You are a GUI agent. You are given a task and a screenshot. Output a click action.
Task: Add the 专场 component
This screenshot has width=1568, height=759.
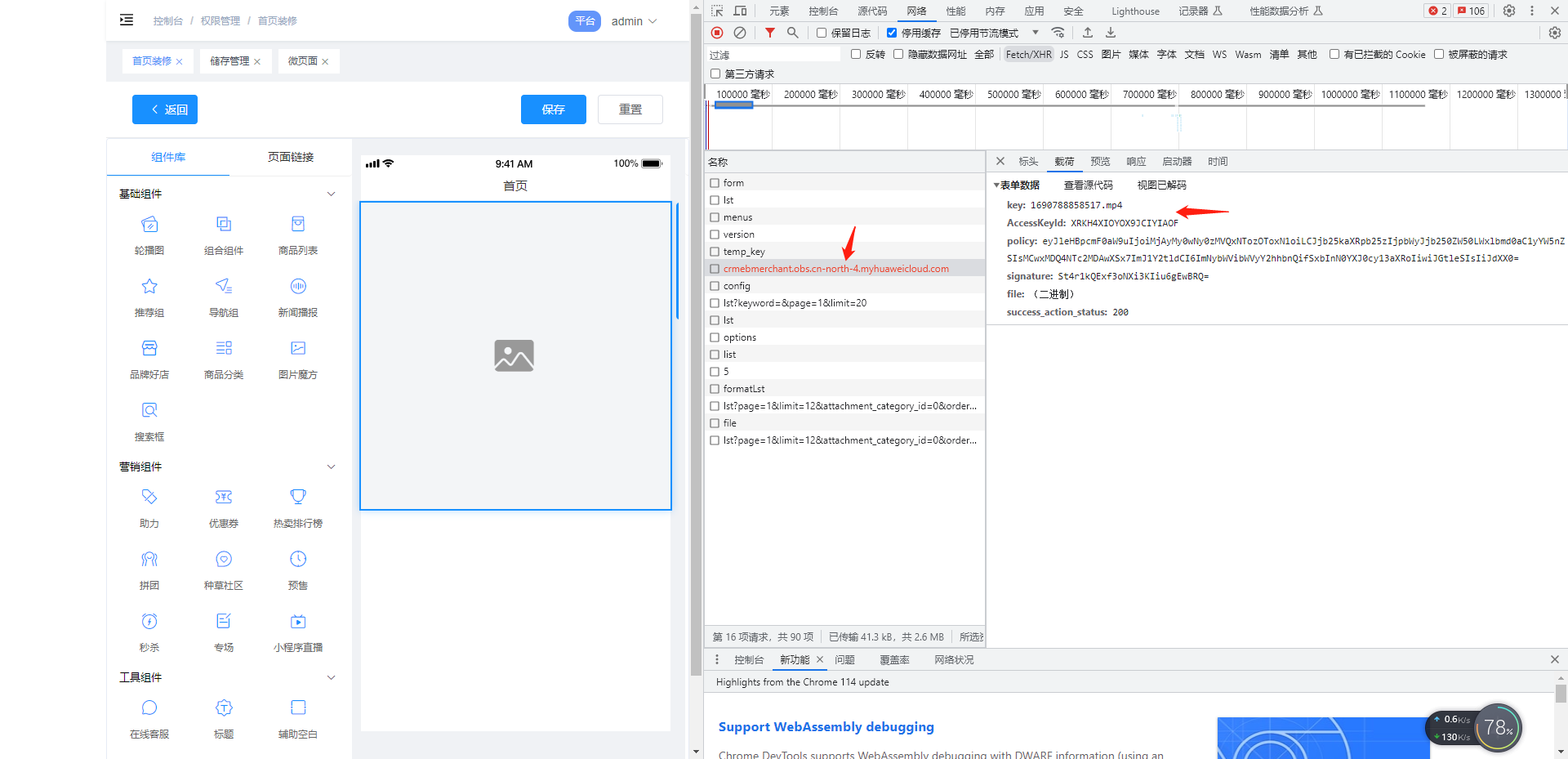pos(224,632)
